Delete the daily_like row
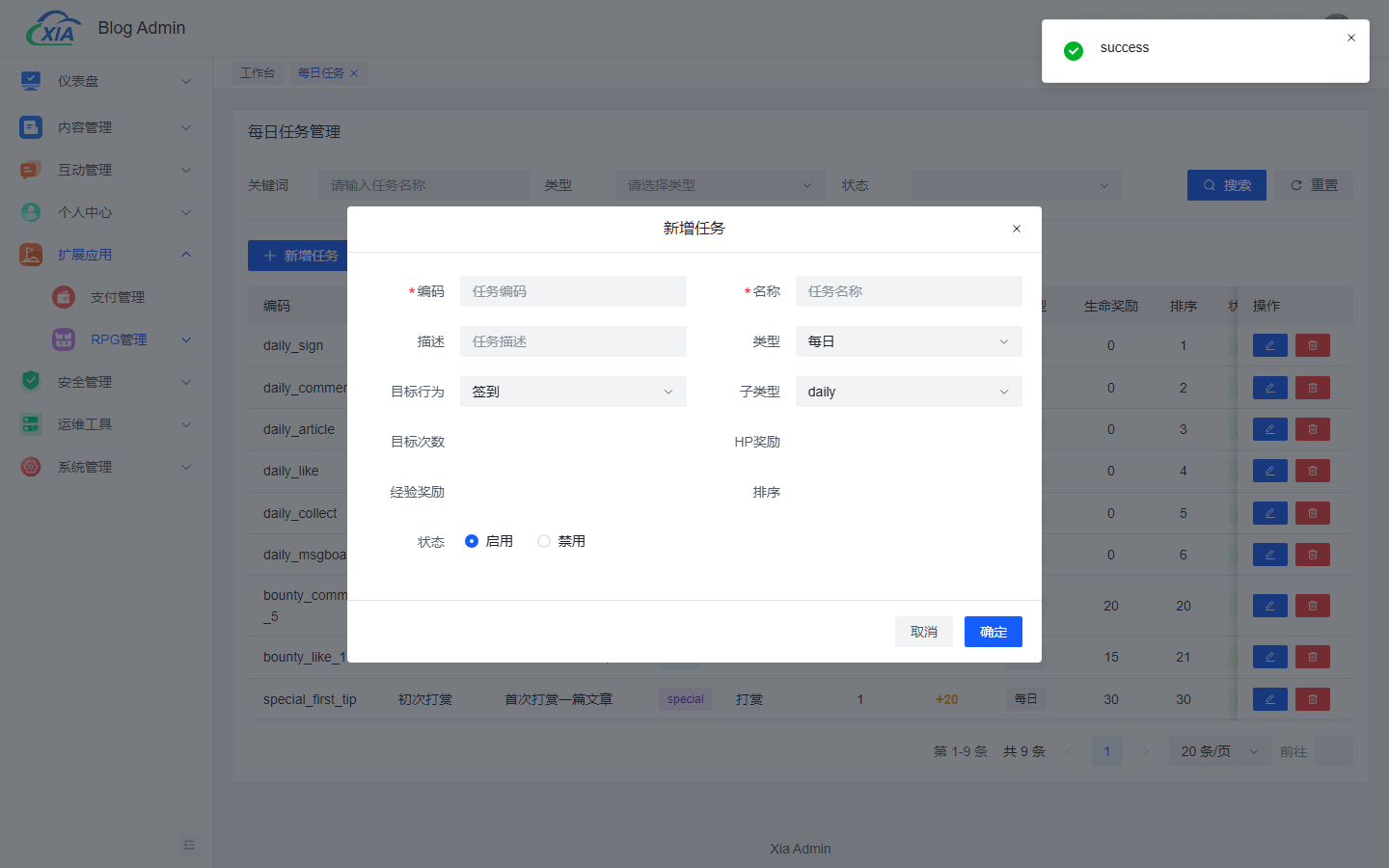This screenshot has width=1389, height=868. pyautogui.click(x=1313, y=471)
